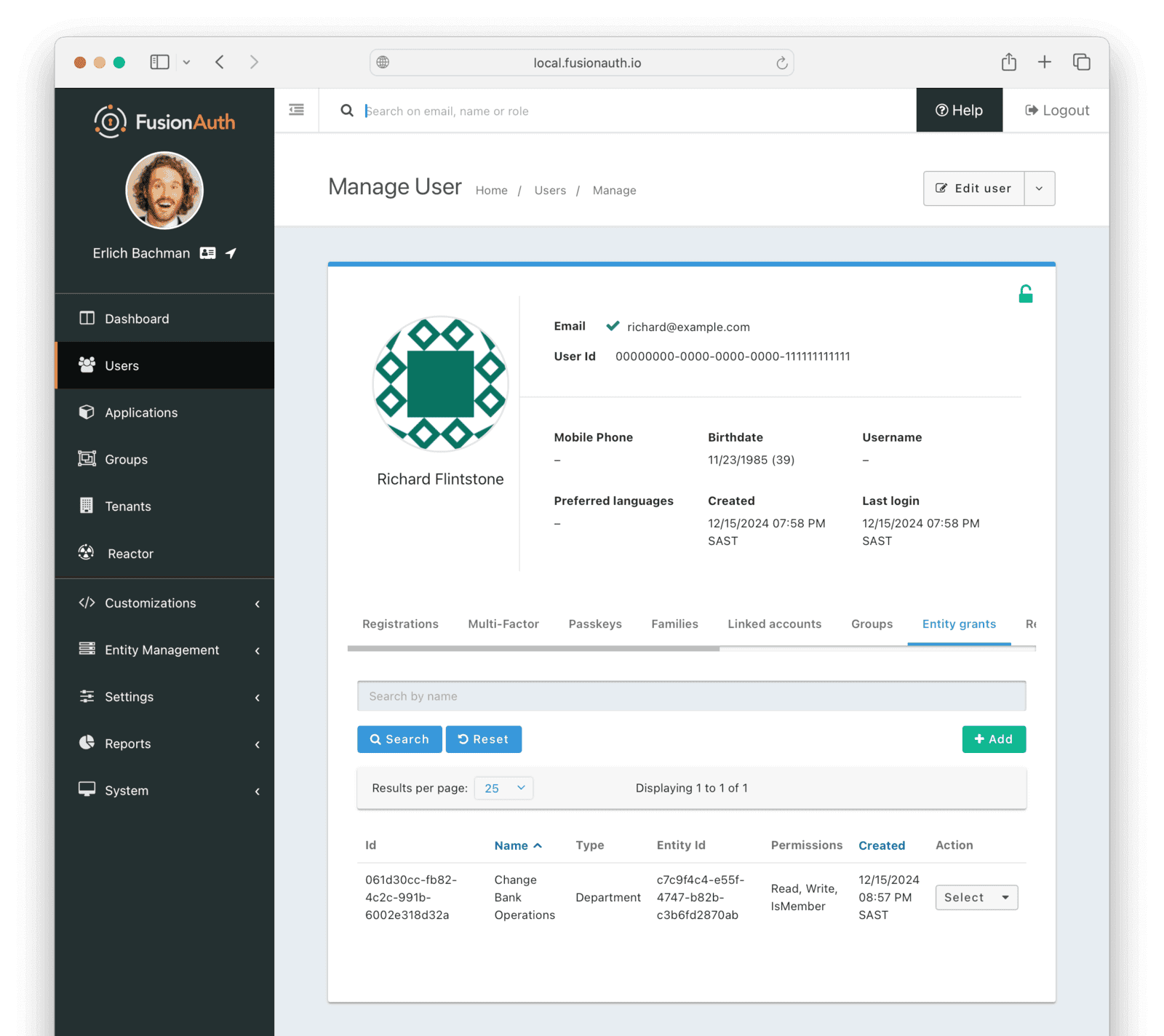Viewport: 1164px width, 1036px height.
Task: Collapse sidebar using the hamburger menu icon
Action: coord(296,110)
